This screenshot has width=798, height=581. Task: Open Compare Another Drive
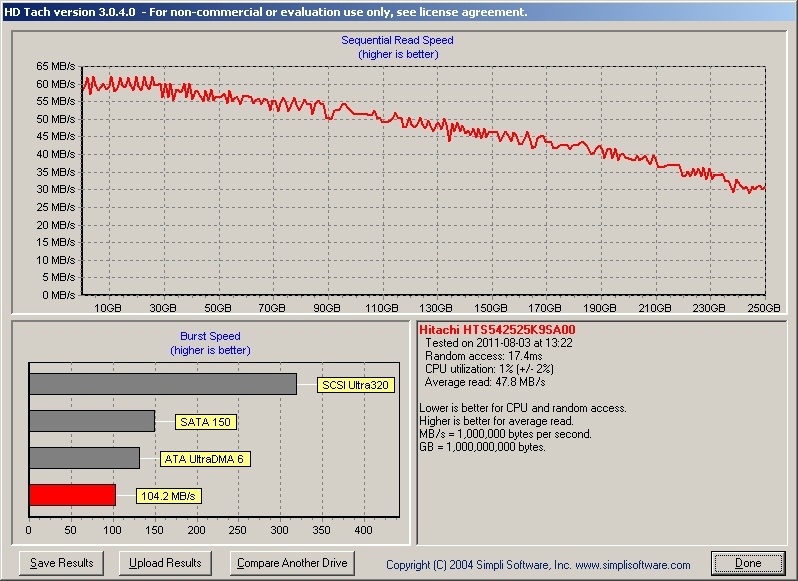[x=292, y=563]
